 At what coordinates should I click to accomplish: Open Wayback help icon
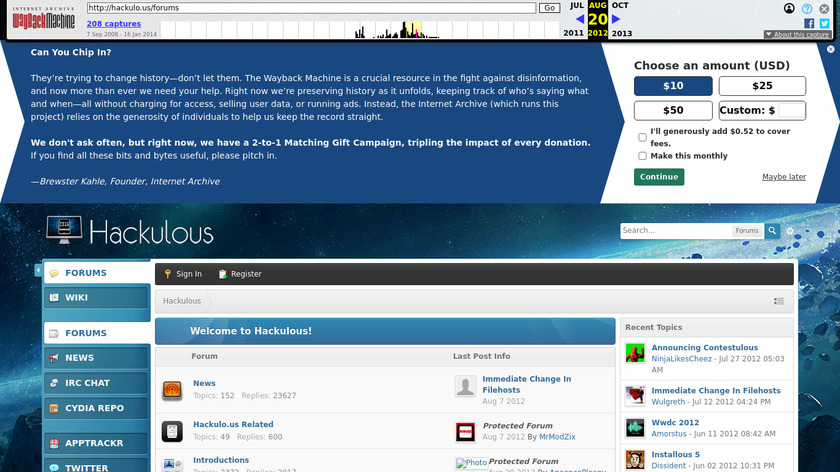click(x=807, y=9)
